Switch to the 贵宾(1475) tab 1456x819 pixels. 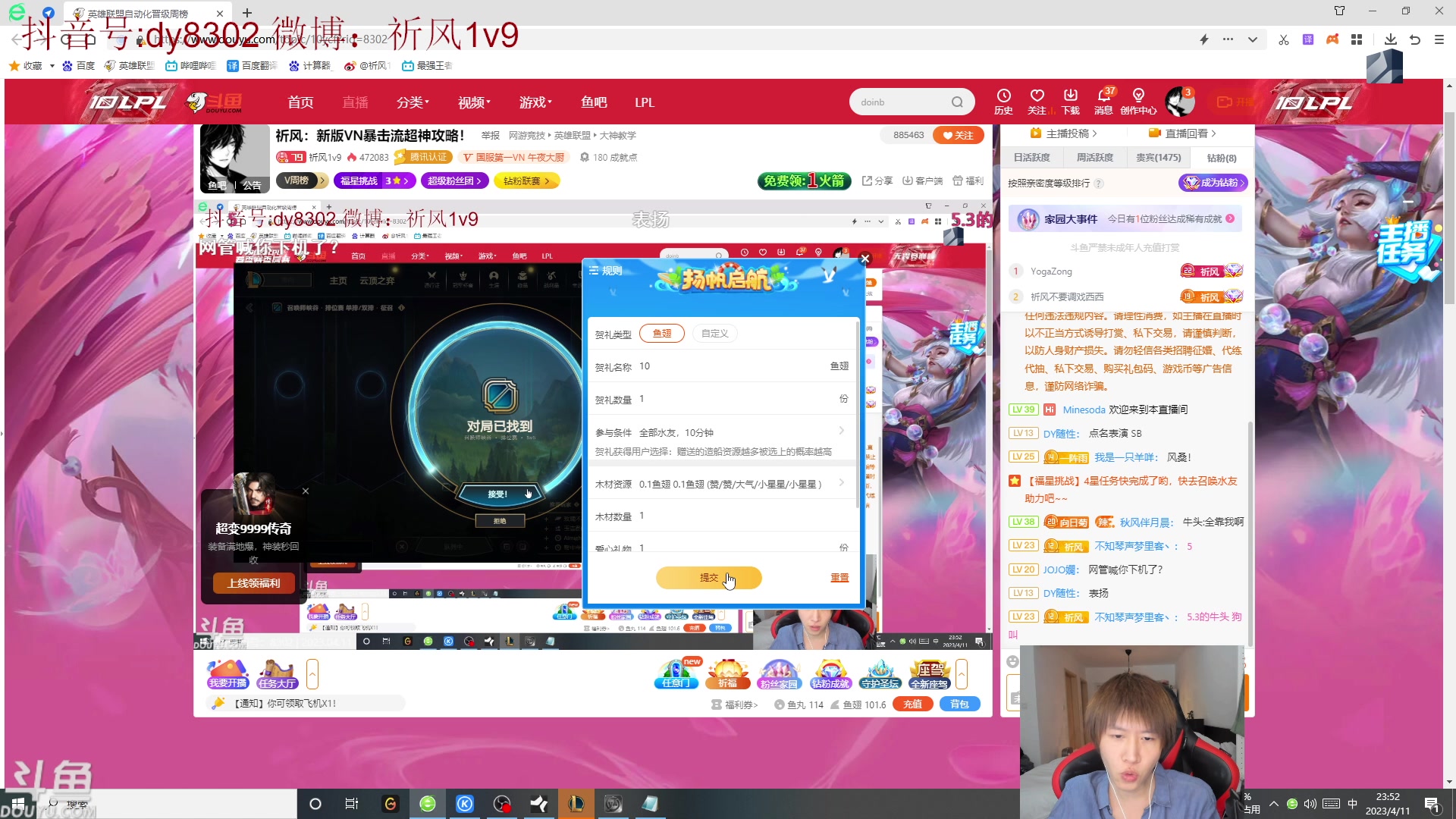(x=1158, y=157)
